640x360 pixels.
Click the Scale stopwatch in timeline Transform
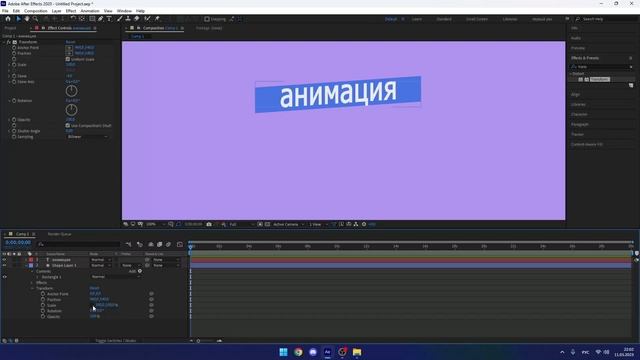tap(43, 305)
